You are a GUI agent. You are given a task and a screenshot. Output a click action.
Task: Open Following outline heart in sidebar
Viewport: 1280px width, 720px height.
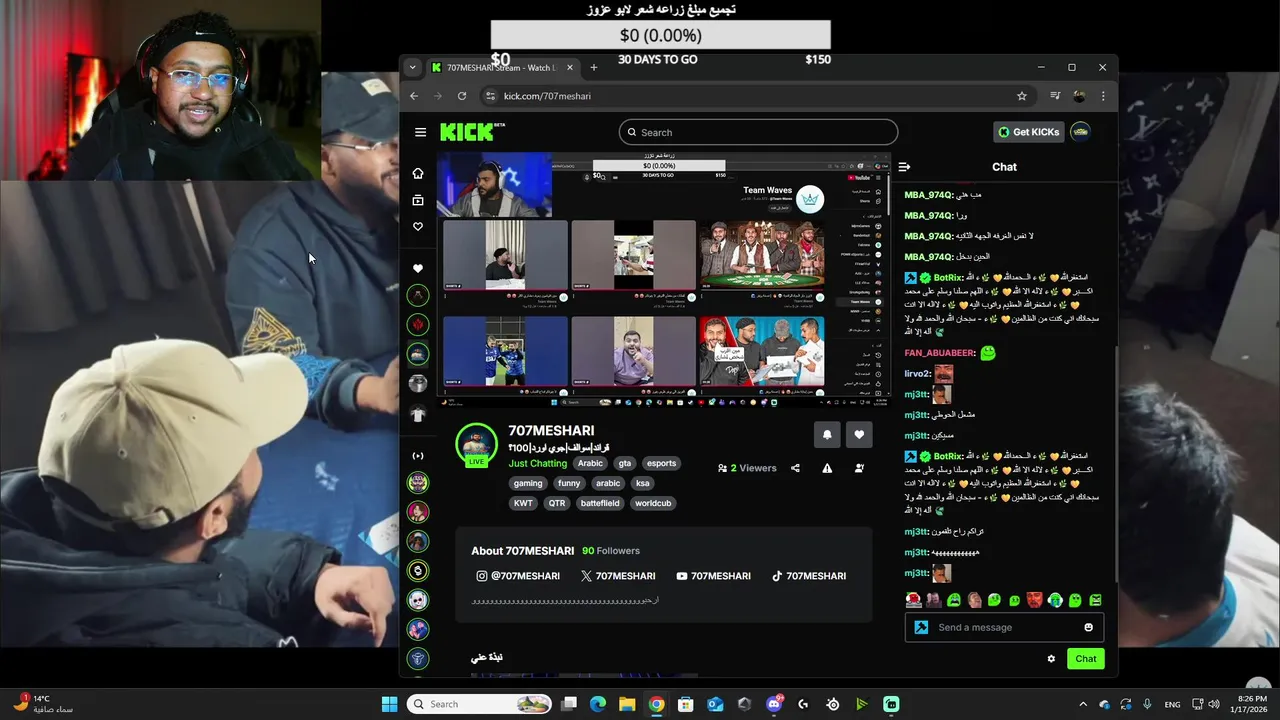coord(418,227)
